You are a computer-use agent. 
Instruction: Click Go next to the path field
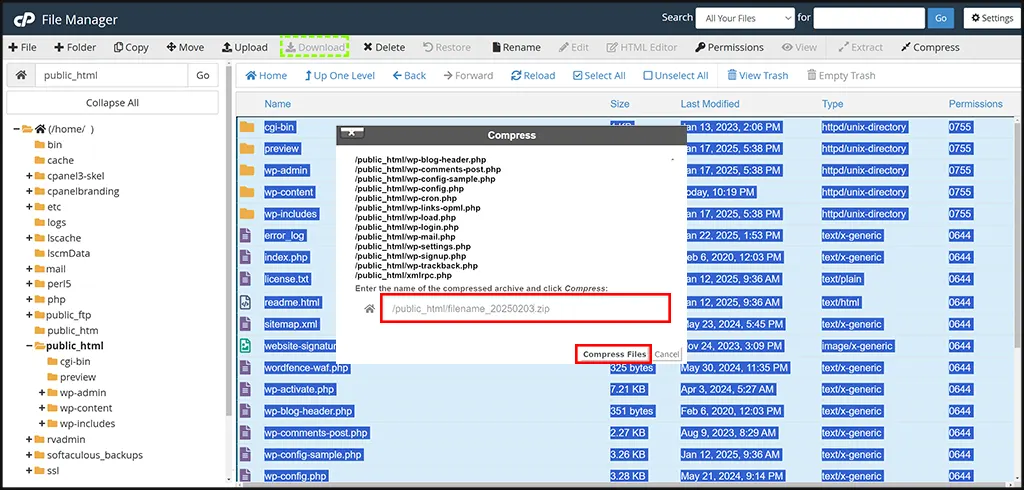tap(203, 75)
